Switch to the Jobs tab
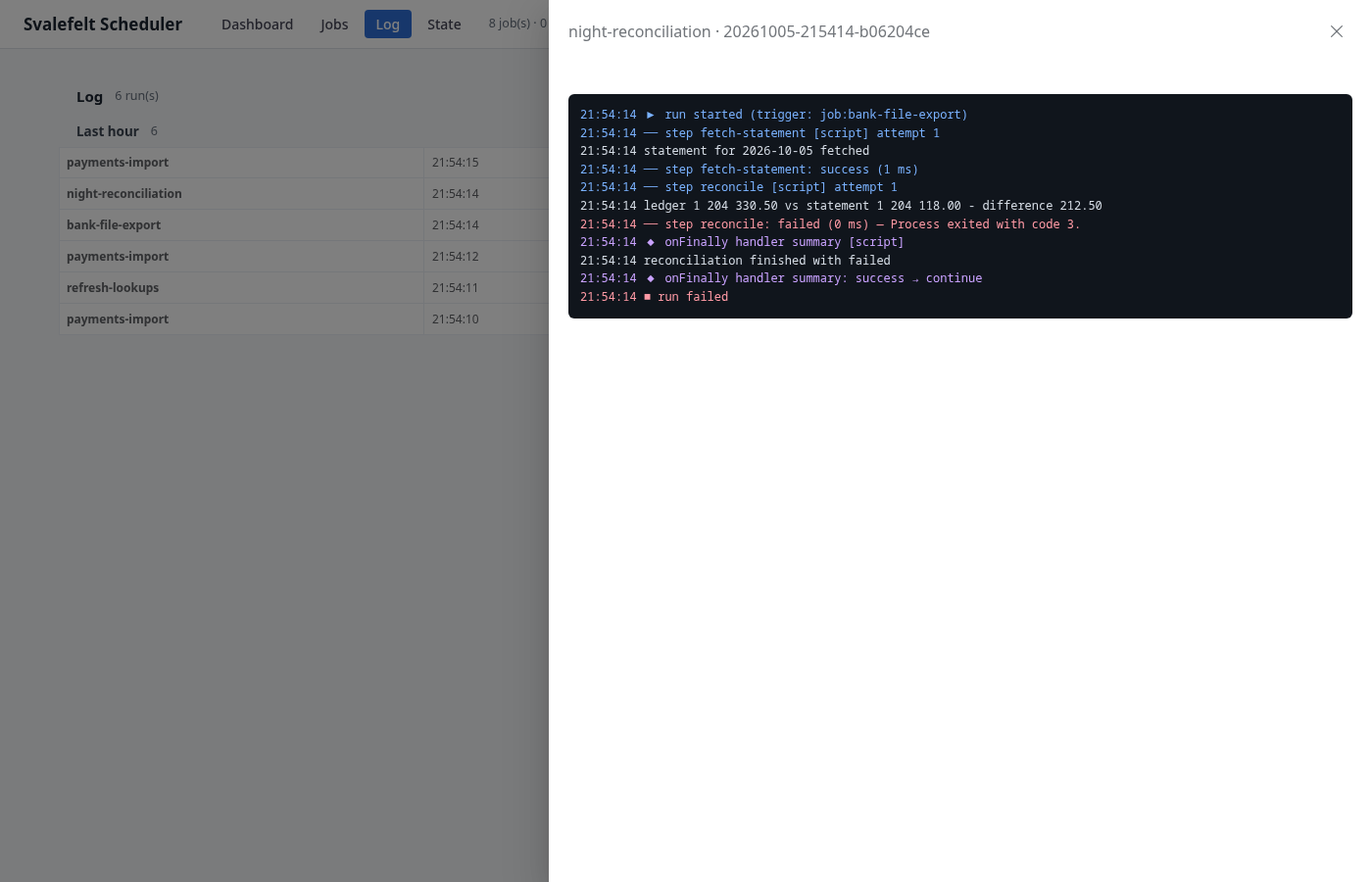Viewport: 1372px width, 882px height. click(334, 24)
